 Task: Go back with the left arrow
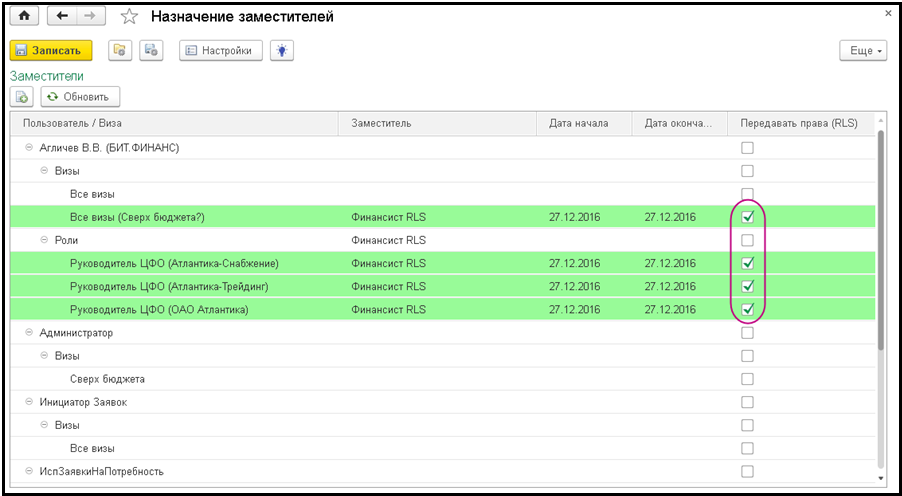[x=64, y=17]
